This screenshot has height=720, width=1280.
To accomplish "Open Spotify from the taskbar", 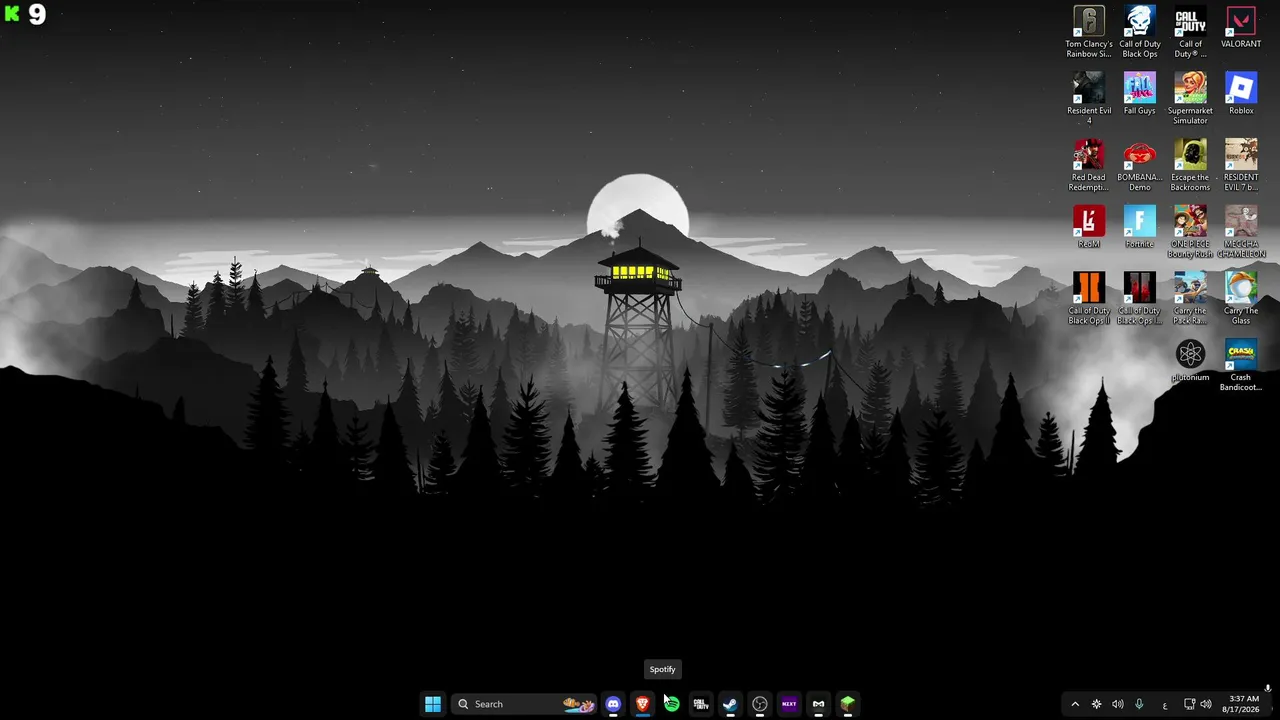I will (671, 704).
